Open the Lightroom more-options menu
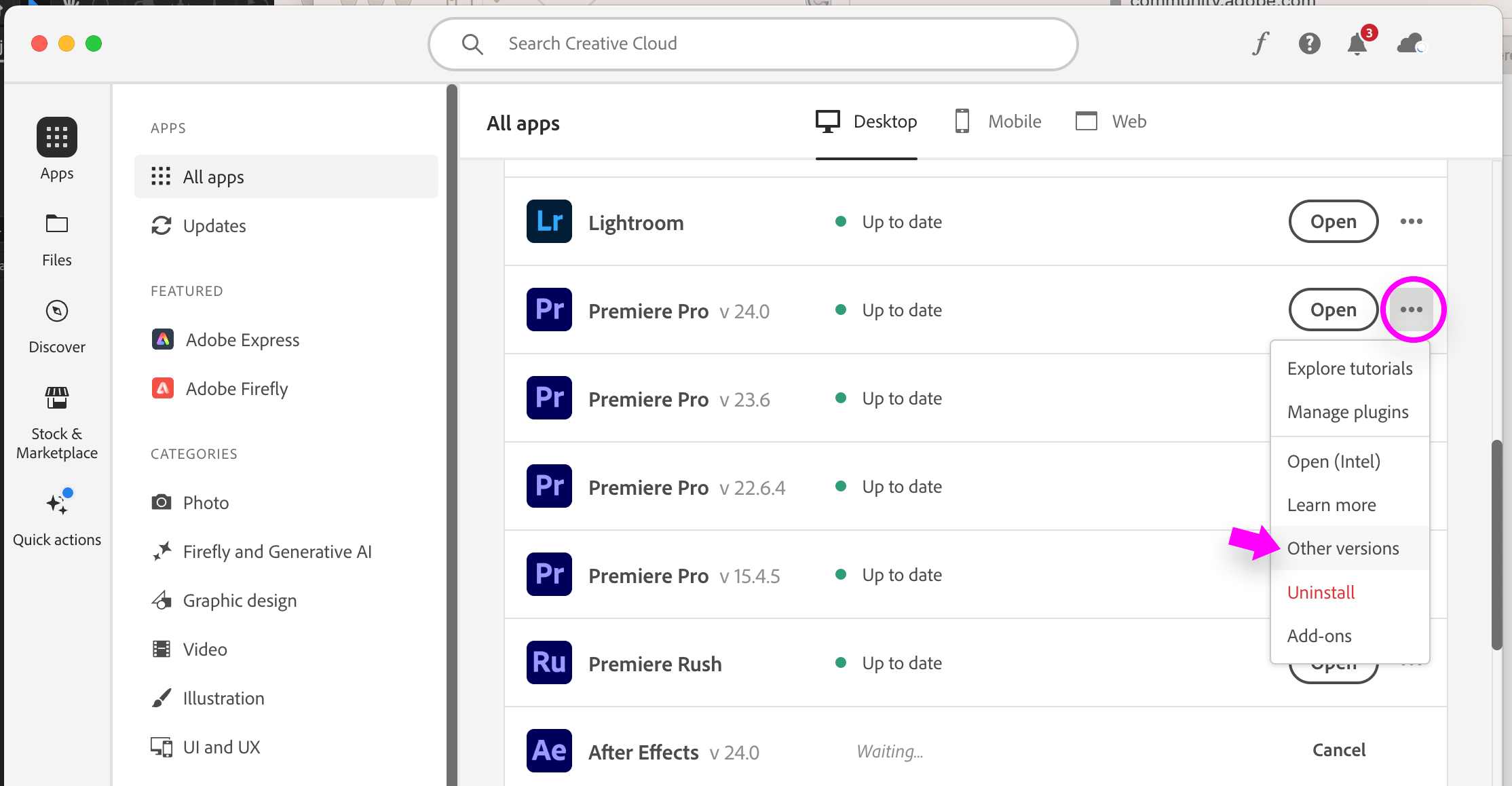 pyautogui.click(x=1412, y=221)
